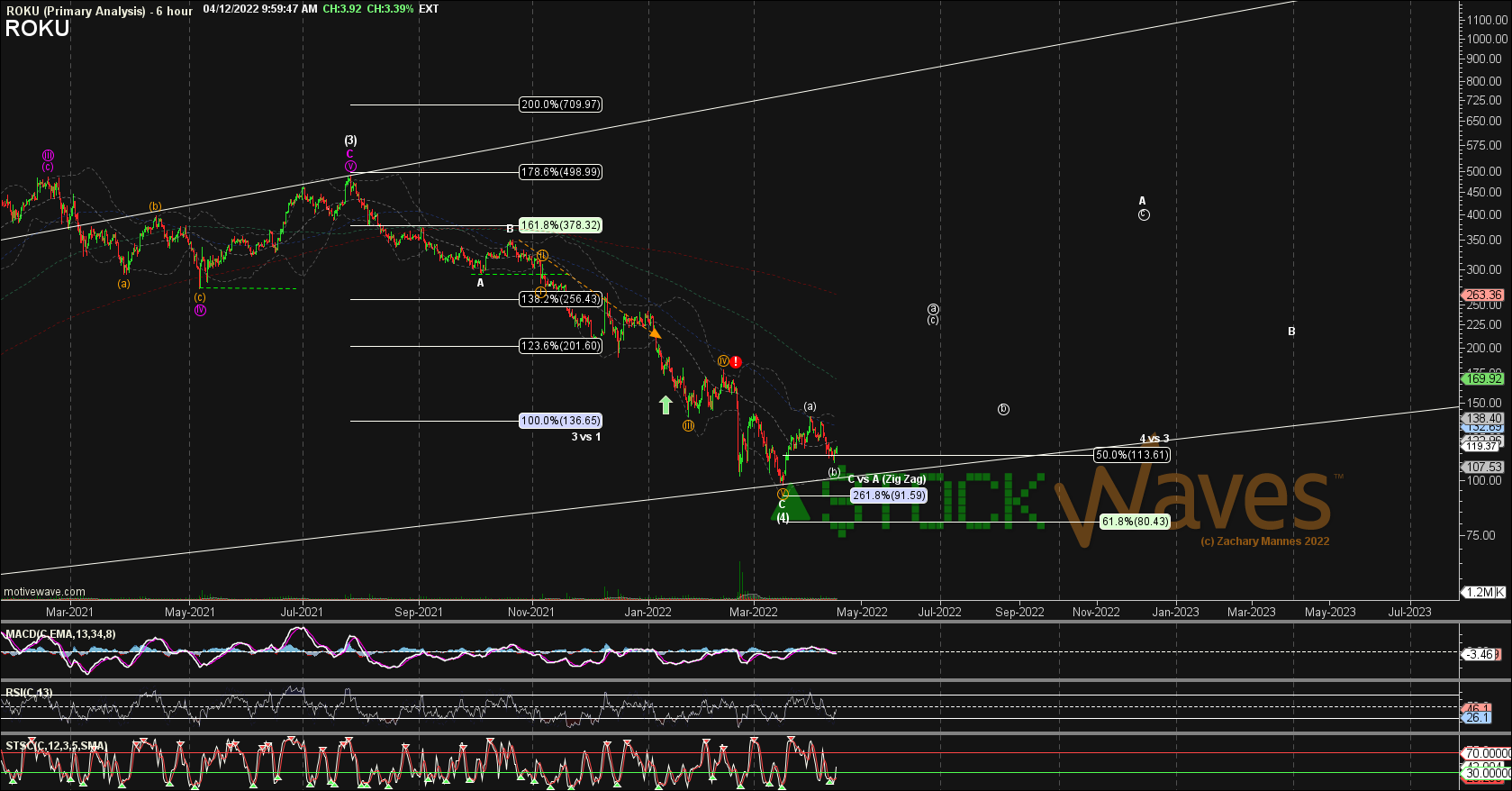Select the 200.0%(709.97) Fibonacci label
This screenshot has height=791, width=1512.
[560, 105]
